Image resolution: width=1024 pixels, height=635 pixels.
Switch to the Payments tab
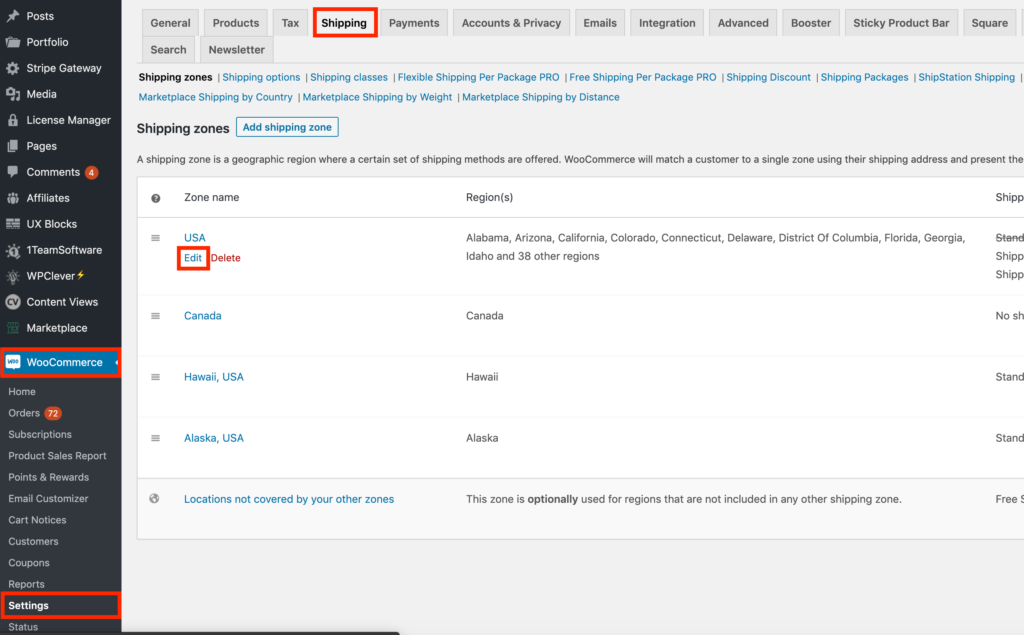[x=414, y=23]
